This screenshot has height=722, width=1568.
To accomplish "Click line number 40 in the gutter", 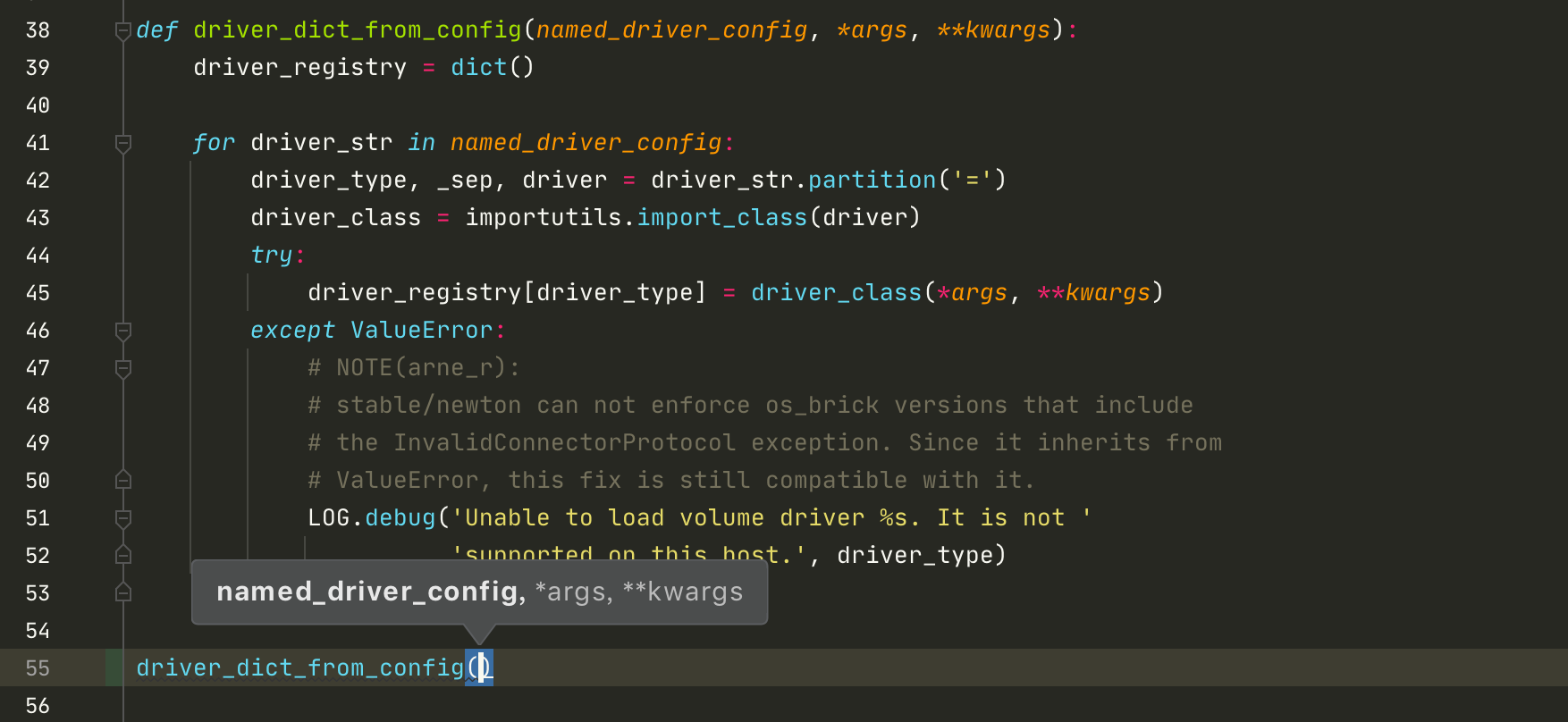I will (38, 105).
